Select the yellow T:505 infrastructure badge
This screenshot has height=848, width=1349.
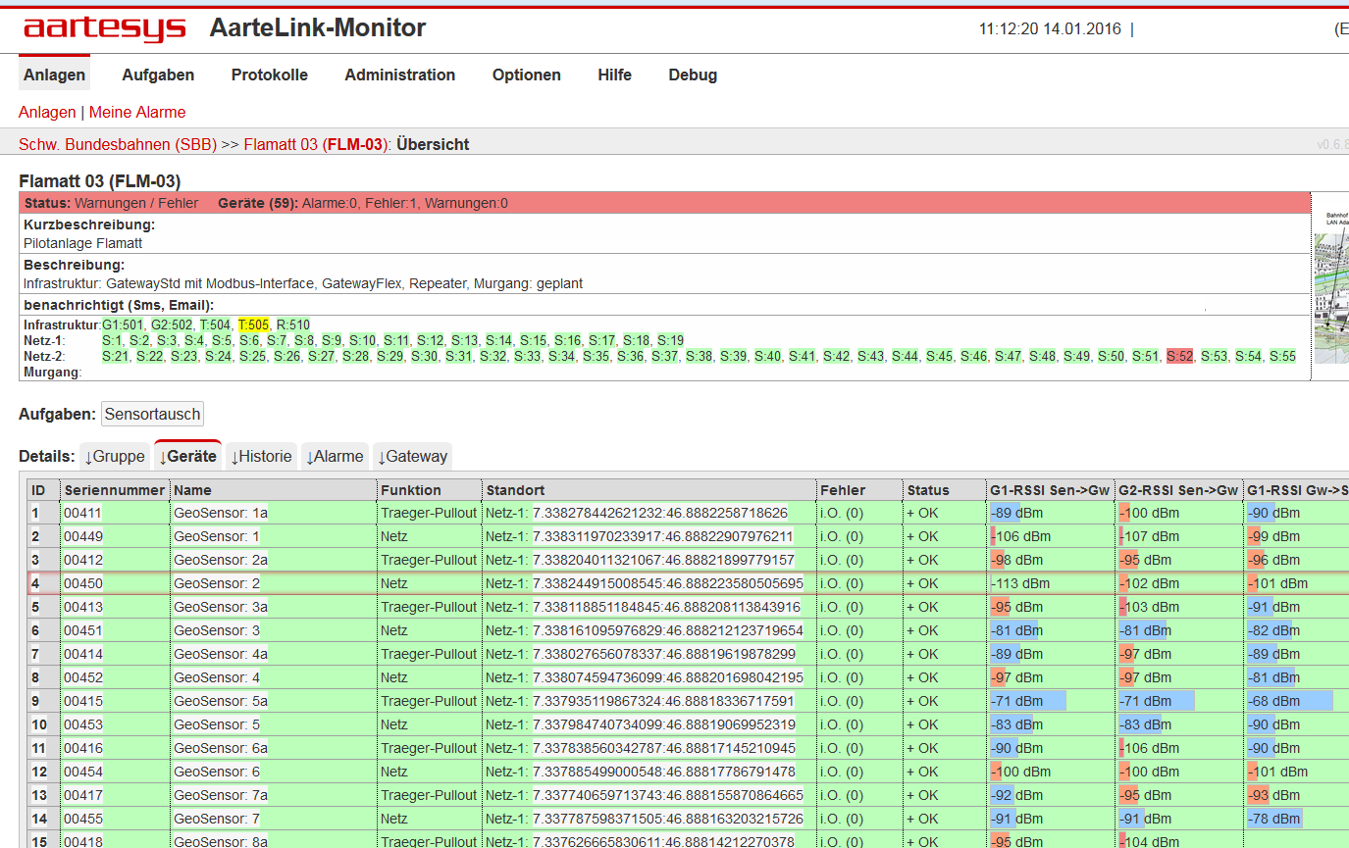tap(253, 325)
